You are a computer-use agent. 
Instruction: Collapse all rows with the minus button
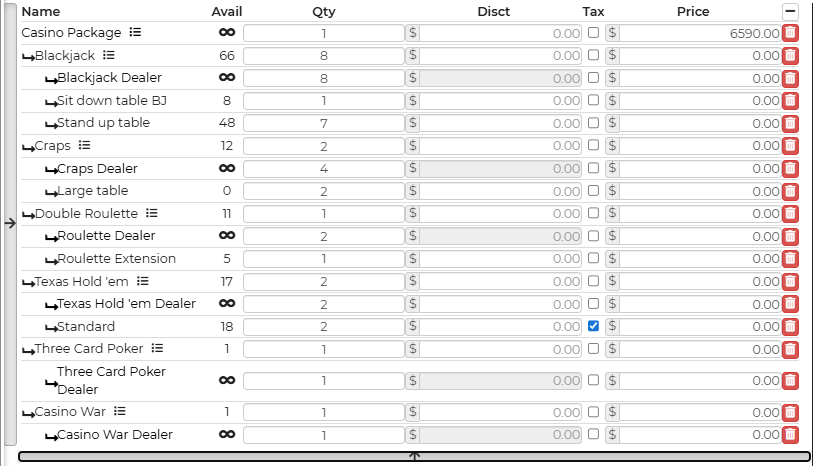790,11
